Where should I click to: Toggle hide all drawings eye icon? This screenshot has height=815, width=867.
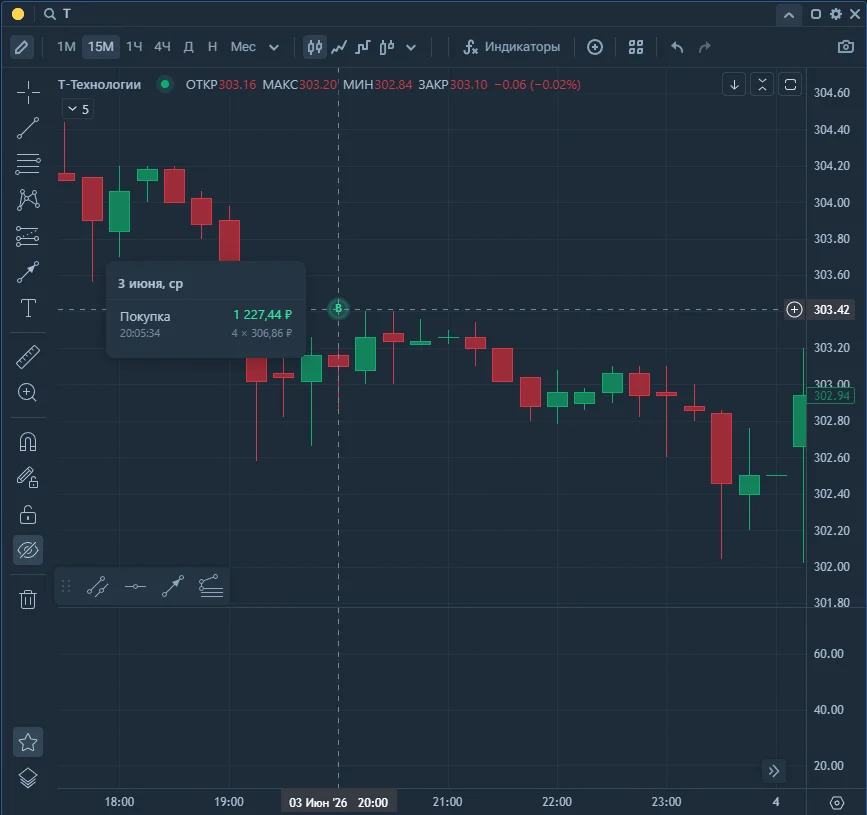coord(28,550)
